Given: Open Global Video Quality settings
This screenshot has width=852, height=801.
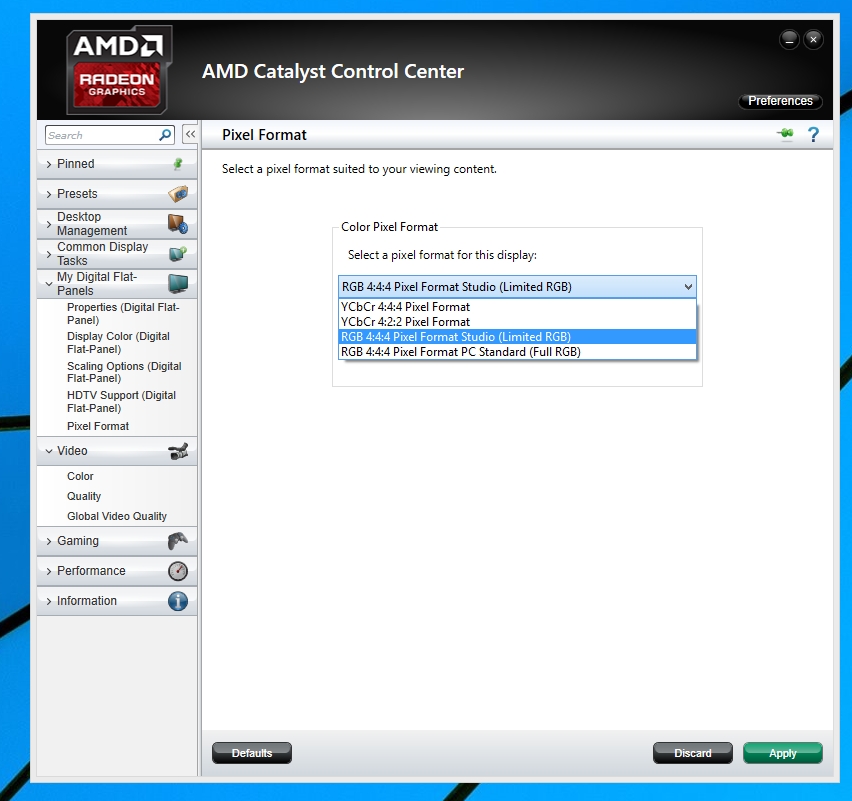Looking at the screenshot, I should [x=117, y=516].
